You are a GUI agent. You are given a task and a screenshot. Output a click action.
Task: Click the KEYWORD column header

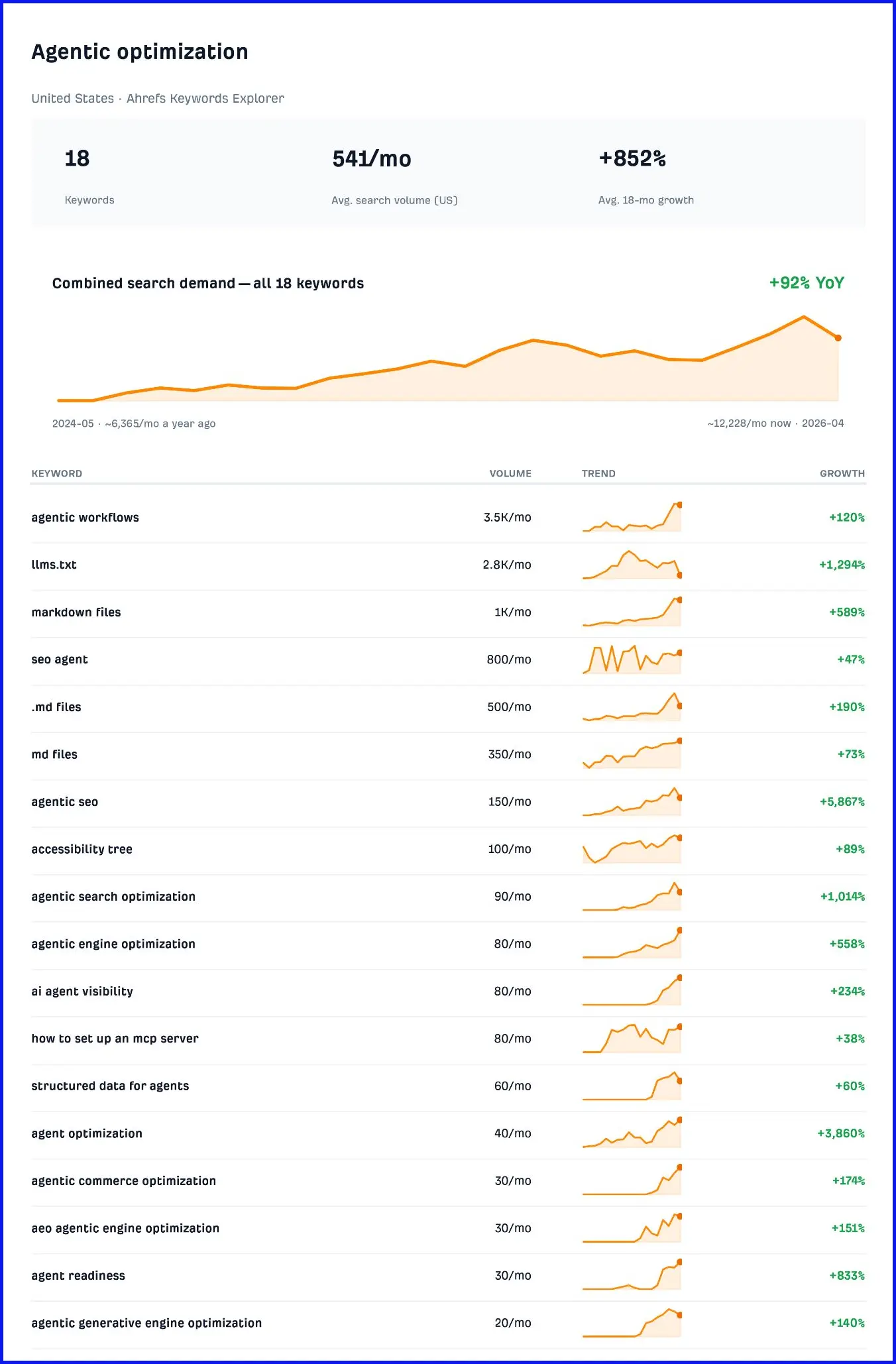pyautogui.click(x=57, y=473)
